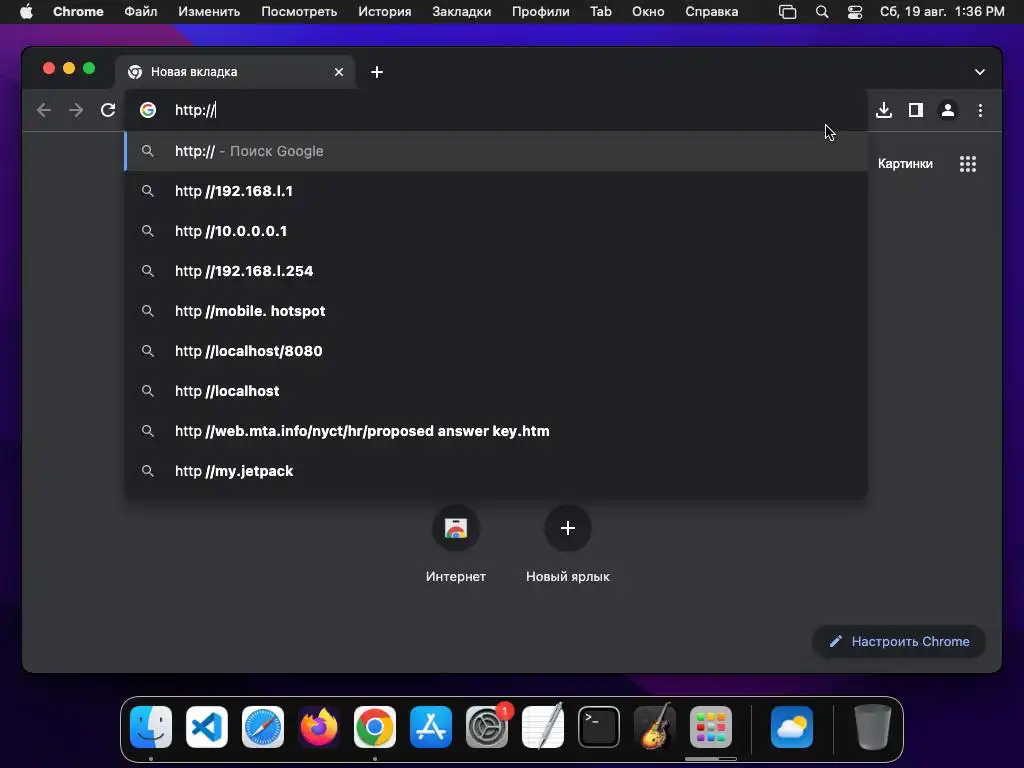The width and height of the screenshot is (1024, 768).
Task: Open the Google apps grid
Action: pyautogui.click(x=968, y=164)
